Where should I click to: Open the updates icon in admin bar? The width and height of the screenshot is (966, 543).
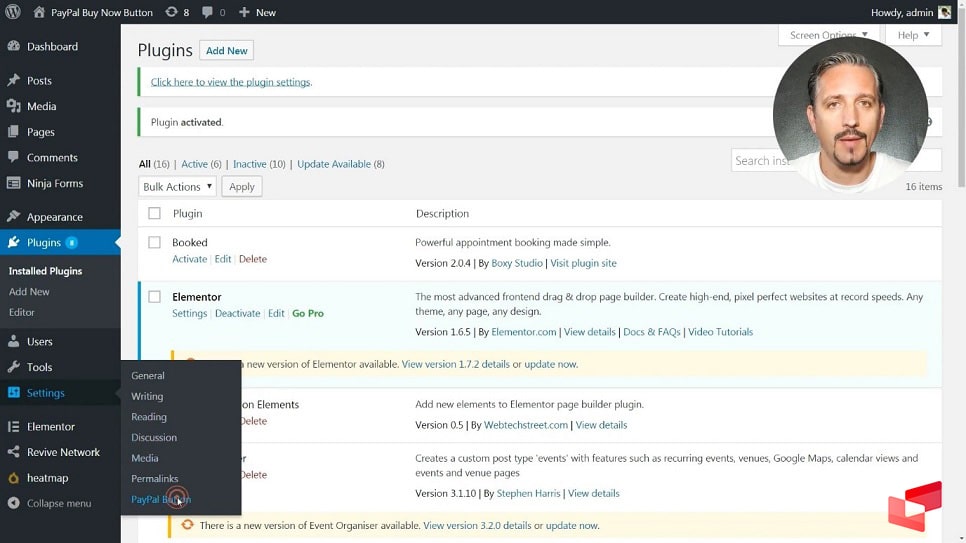click(x=171, y=12)
